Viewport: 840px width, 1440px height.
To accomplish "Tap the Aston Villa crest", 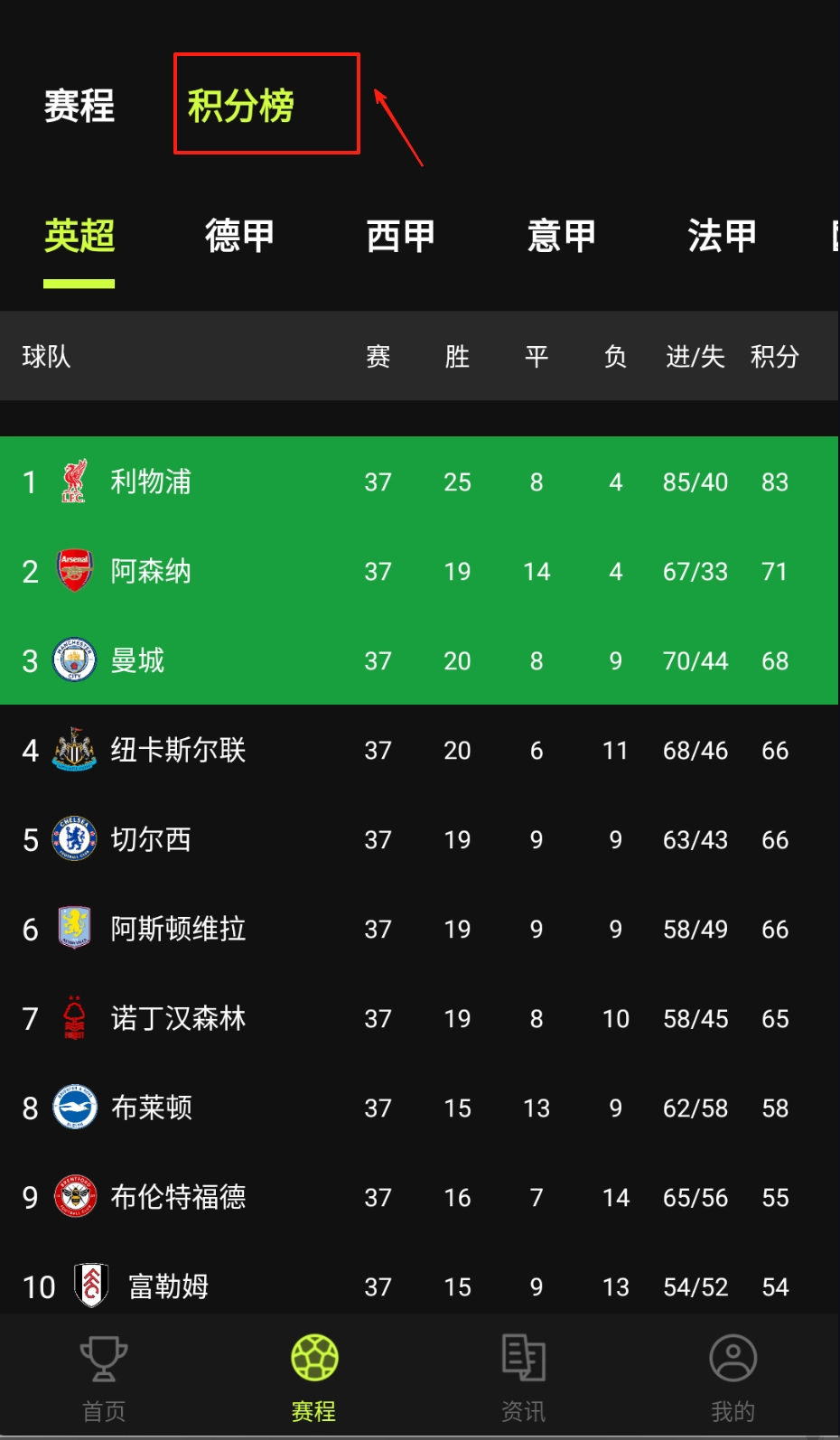I will pyautogui.click(x=74, y=929).
